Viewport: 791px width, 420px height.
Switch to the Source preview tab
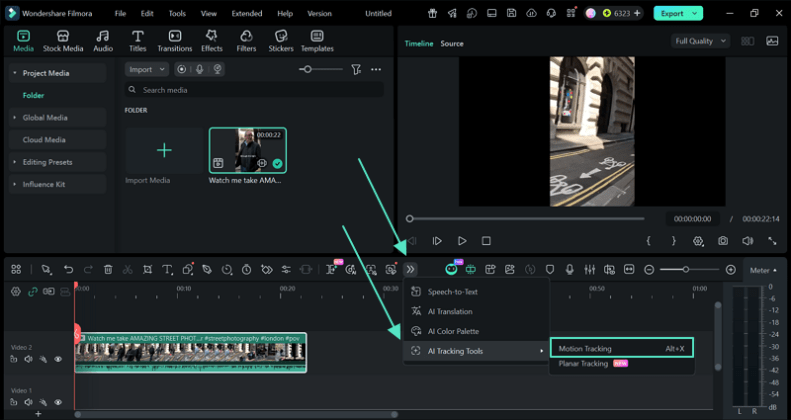(x=451, y=44)
